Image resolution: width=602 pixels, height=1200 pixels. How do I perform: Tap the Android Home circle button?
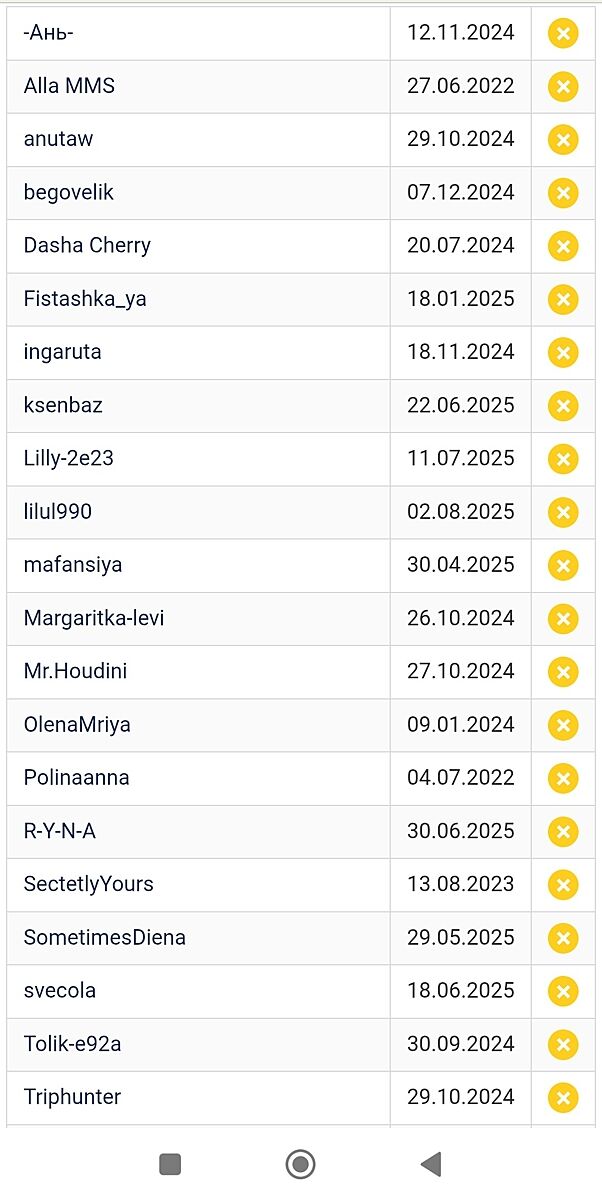coord(300,1164)
